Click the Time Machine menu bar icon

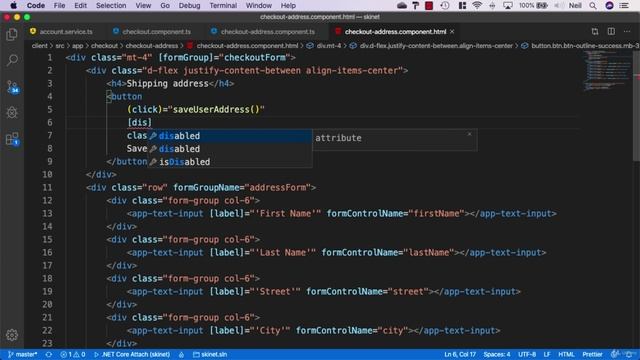click(x=445, y=5)
